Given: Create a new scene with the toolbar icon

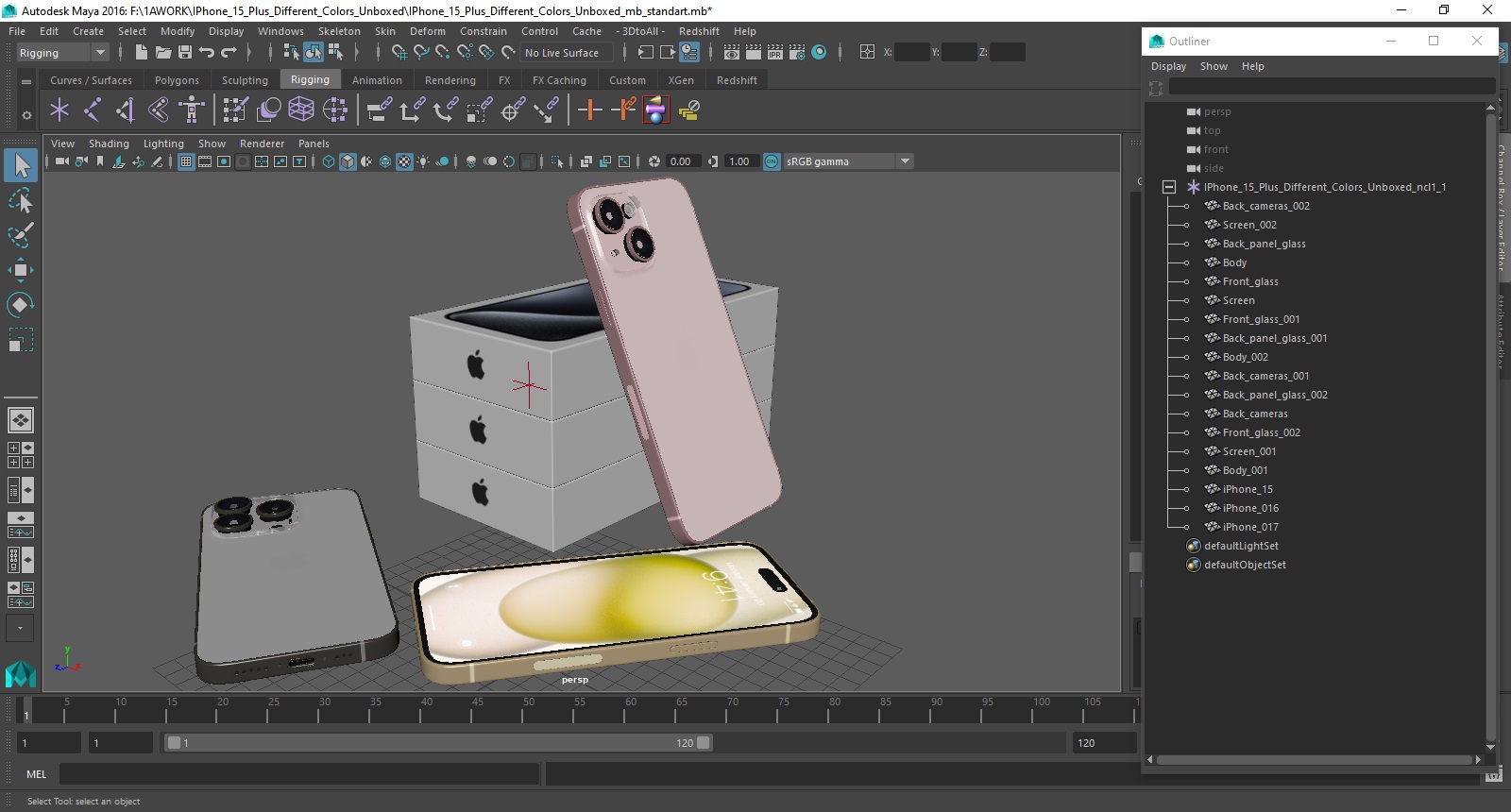Looking at the screenshot, I should pos(142,53).
